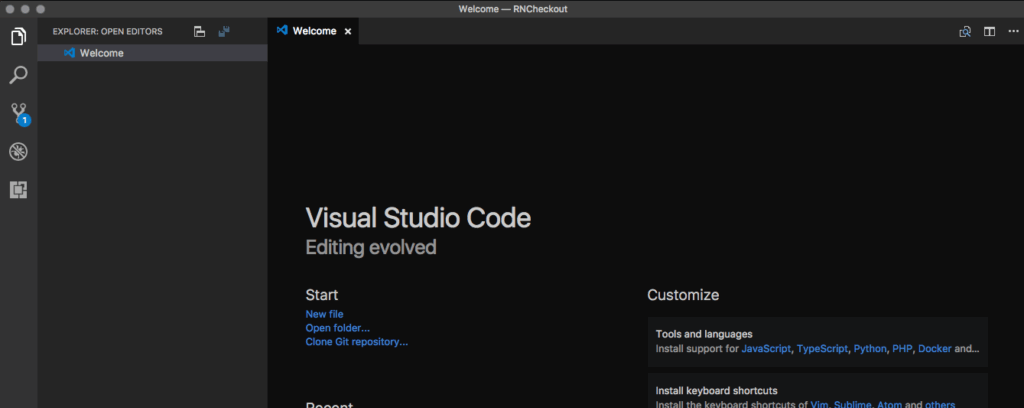Click the Visual Studio Code title text
Viewport: 1024px width, 408px height.
[418, 218]
